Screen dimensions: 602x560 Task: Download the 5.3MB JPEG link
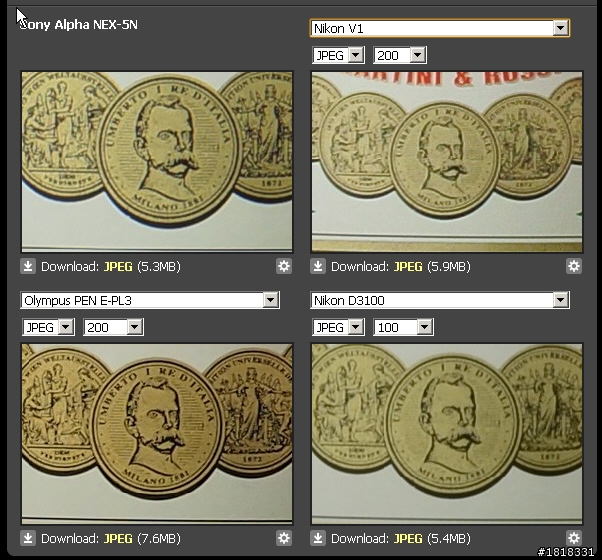coord(118,266)
